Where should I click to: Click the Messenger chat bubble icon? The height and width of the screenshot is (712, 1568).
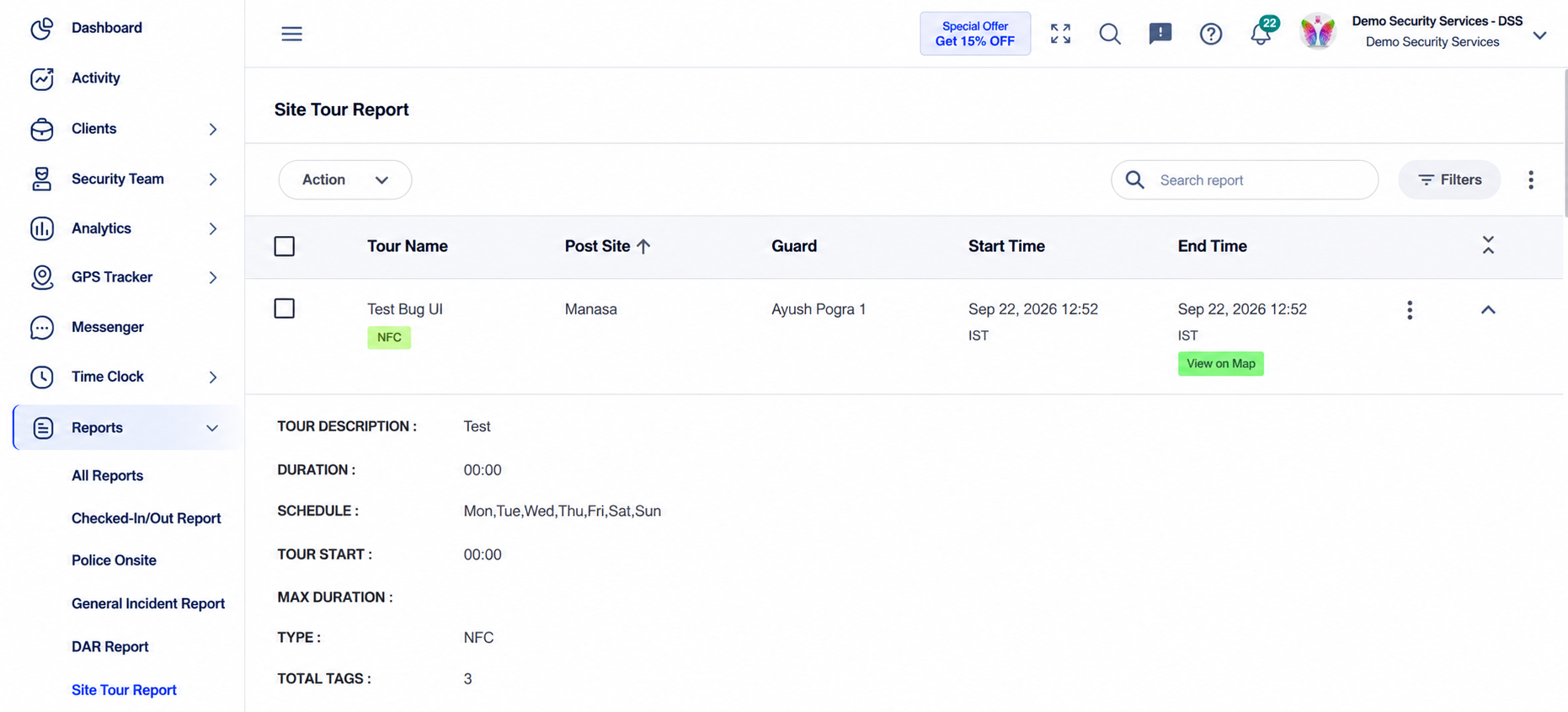tap(42, 327)
